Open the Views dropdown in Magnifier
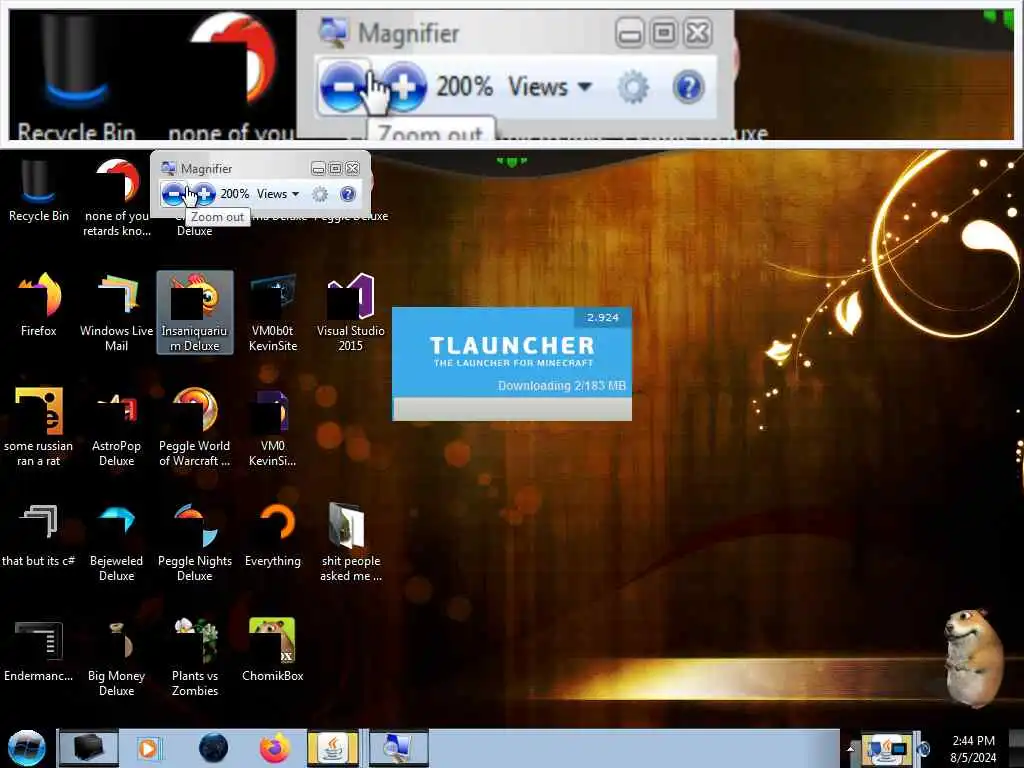The width and height of the screenshot is (1024, 768). (x=278, y=194)
